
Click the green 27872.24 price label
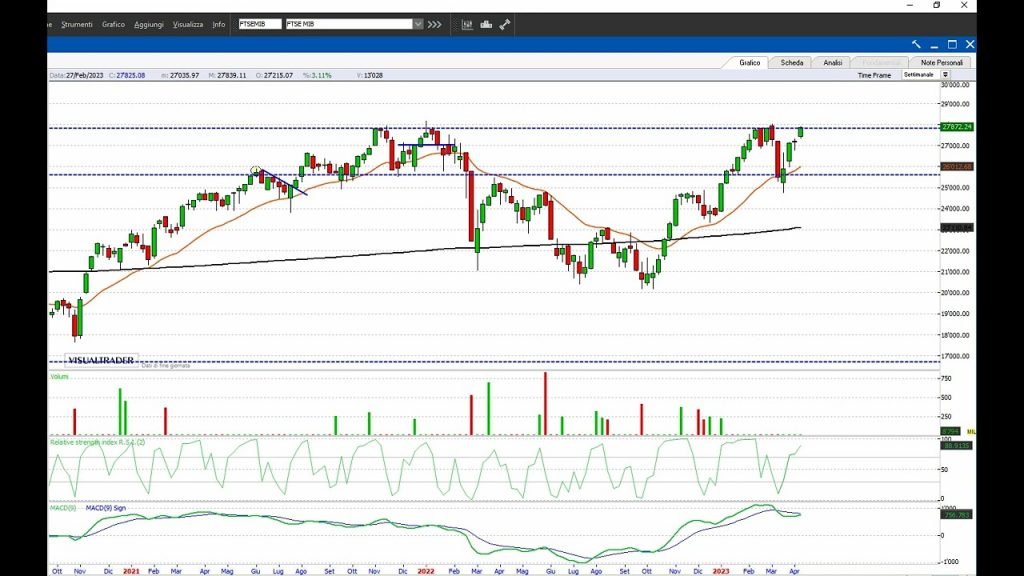click(x=956, y=127)
